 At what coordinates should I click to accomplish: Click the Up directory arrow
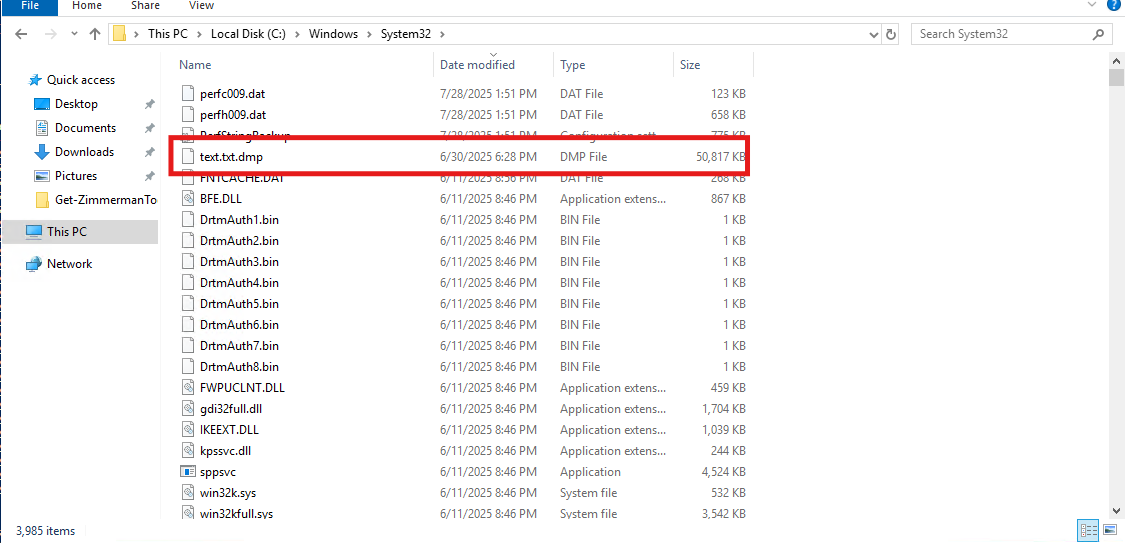[x=95, y=34]
